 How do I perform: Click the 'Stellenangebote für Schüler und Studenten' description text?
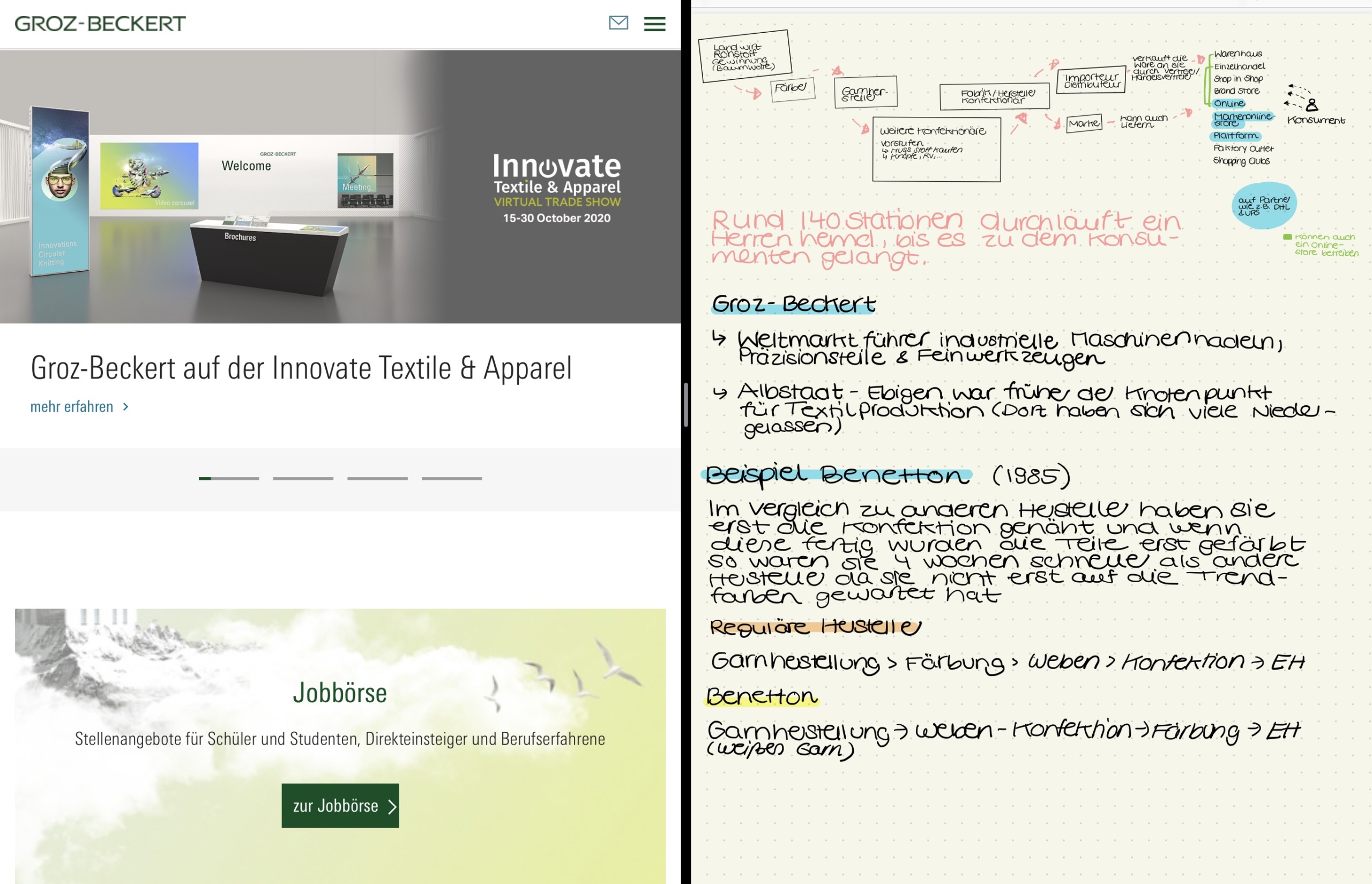[340, 739]
